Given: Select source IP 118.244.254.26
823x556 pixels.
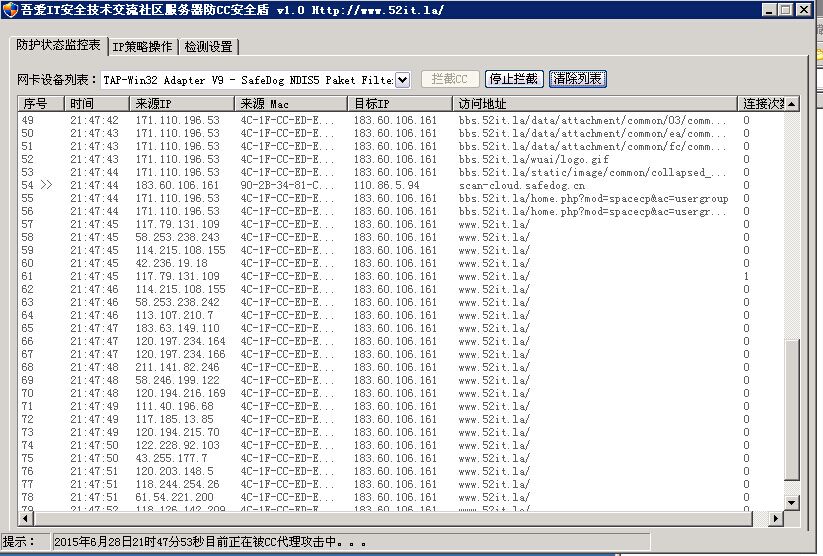Looking at the screenshot, I should click(177, 484).
